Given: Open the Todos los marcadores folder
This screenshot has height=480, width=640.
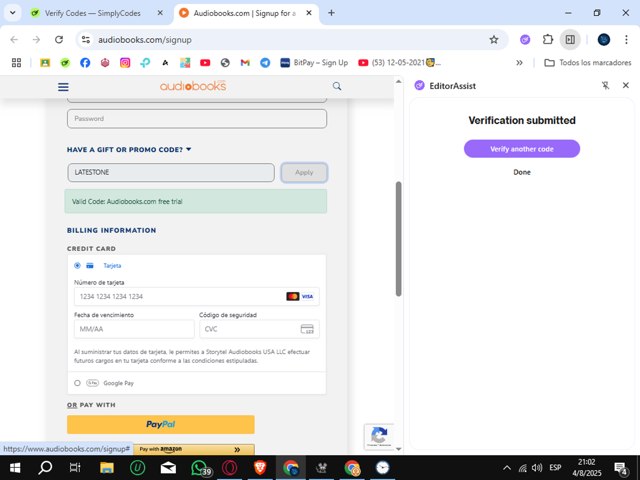Looking at the screenshot, I should (588, 62).
